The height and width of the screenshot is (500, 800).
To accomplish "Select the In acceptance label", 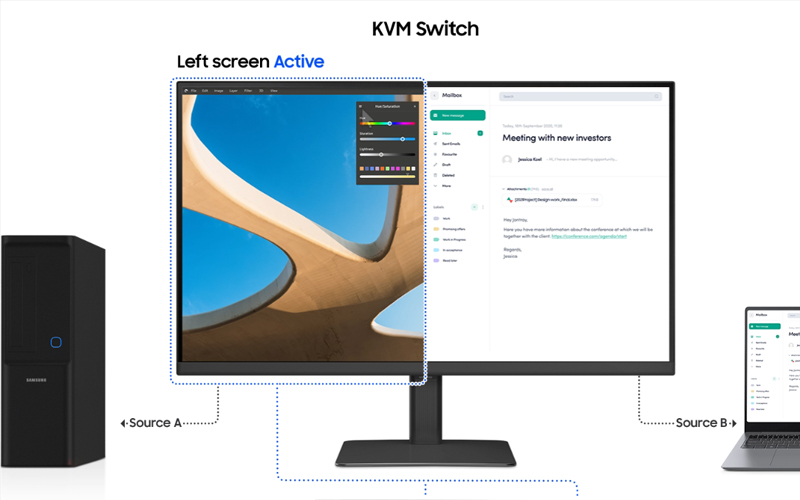I will (448, 250).
